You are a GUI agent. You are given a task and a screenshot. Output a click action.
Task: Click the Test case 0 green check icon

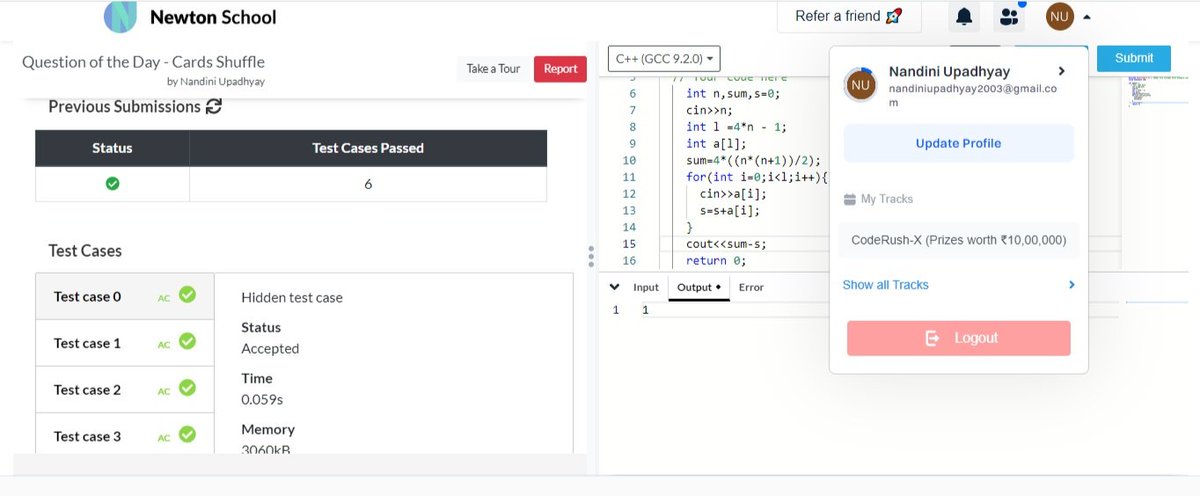(x=187, y=295)
